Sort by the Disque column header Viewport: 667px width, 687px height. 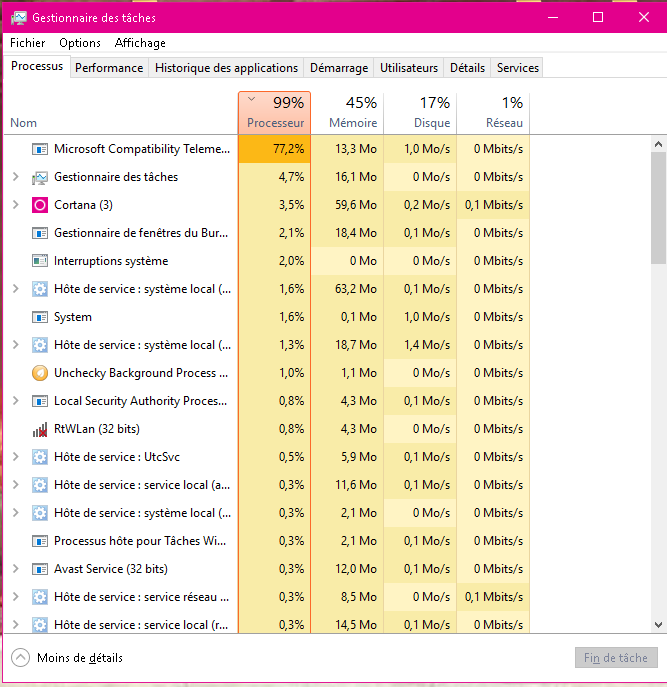point(421,113)
